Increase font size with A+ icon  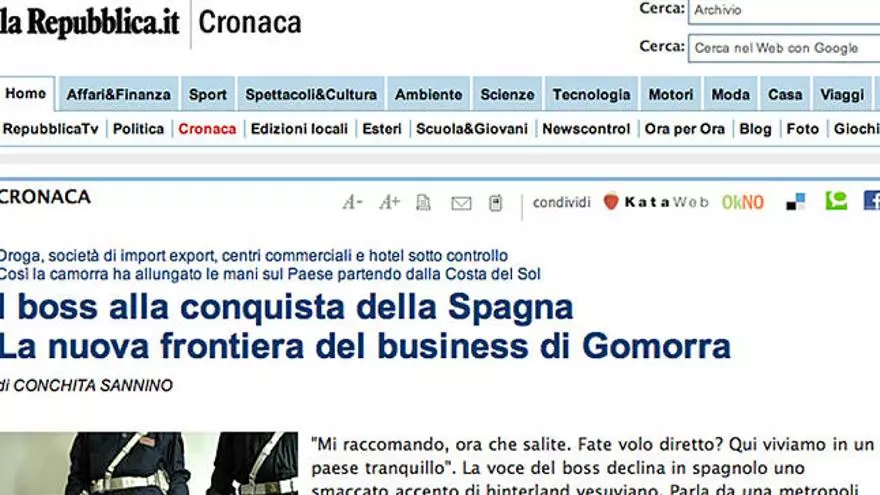tap(389, 202)
